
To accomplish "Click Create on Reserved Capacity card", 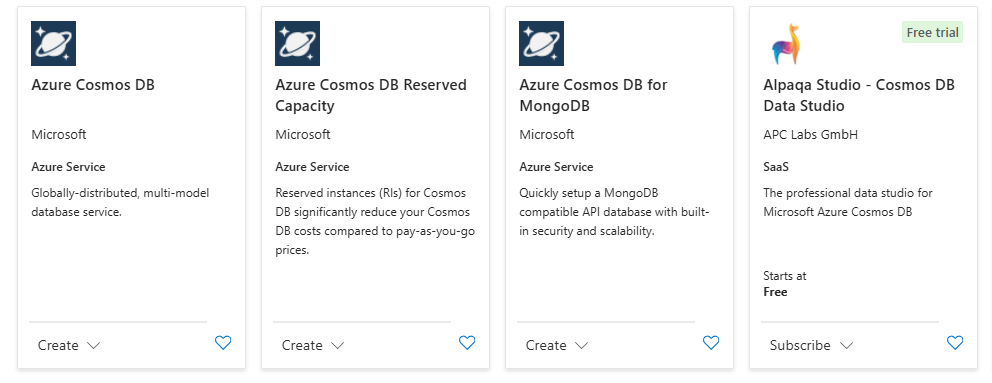I will (302, 345).
